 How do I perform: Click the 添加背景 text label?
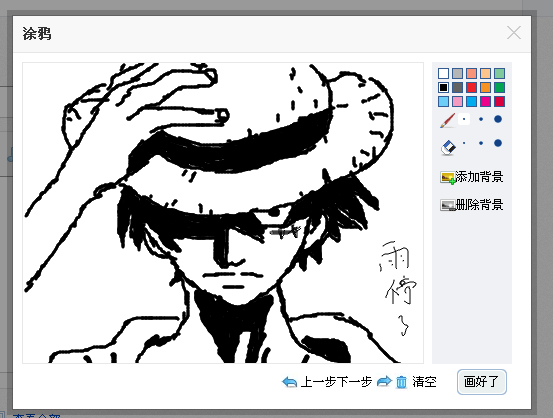[479, 177]
